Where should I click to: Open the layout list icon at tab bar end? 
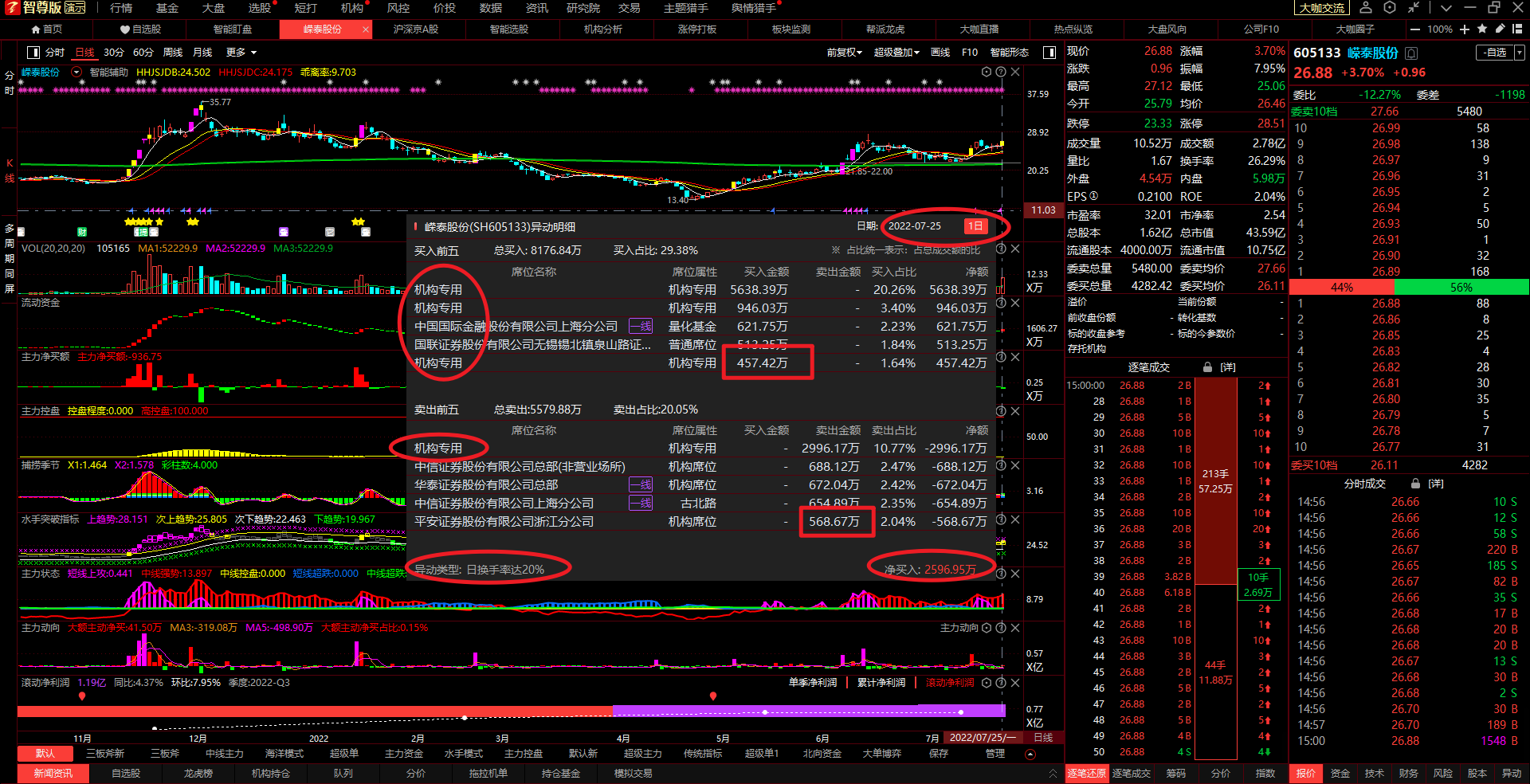coord(1519,29)
